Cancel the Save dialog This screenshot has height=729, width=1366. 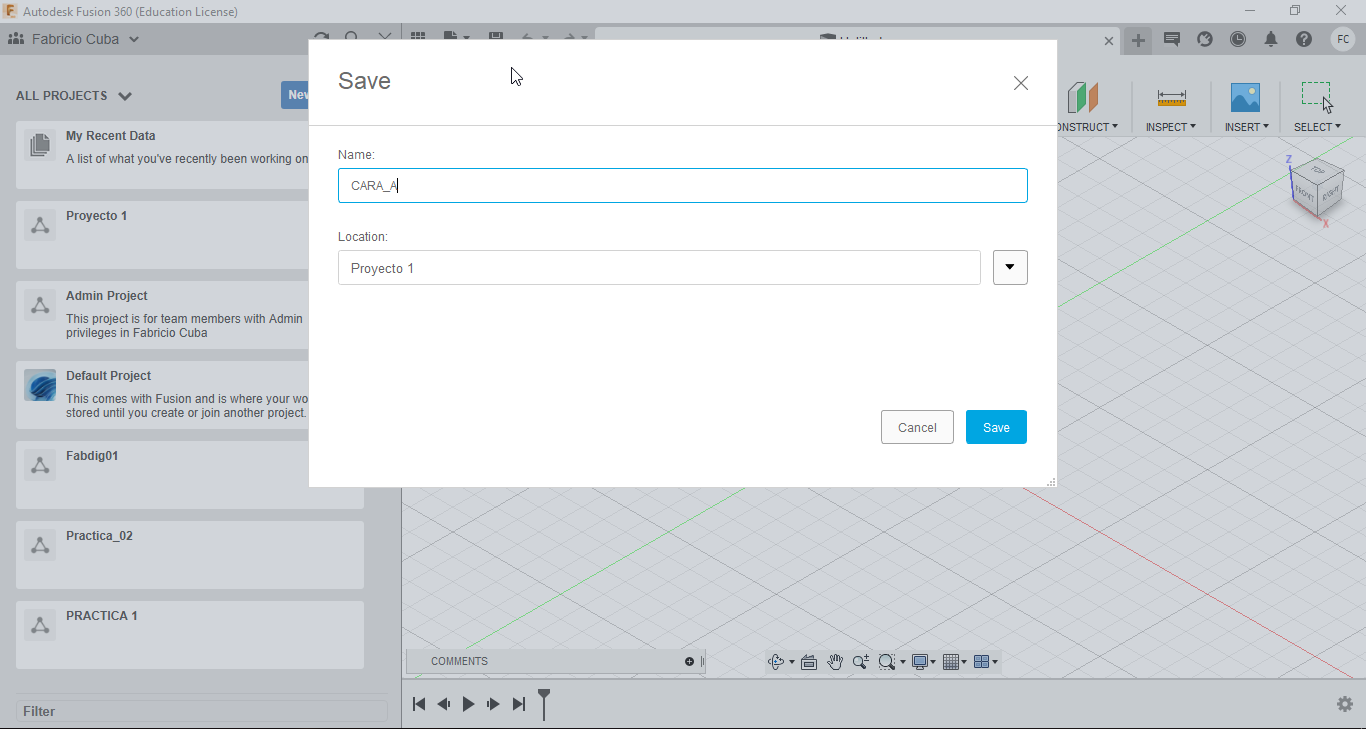[917, 427]
